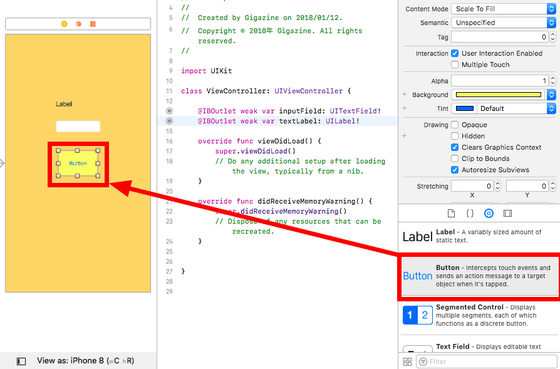Enable Multiple Touch checkbox
The image size is (560, 369).
coord(455,65)
